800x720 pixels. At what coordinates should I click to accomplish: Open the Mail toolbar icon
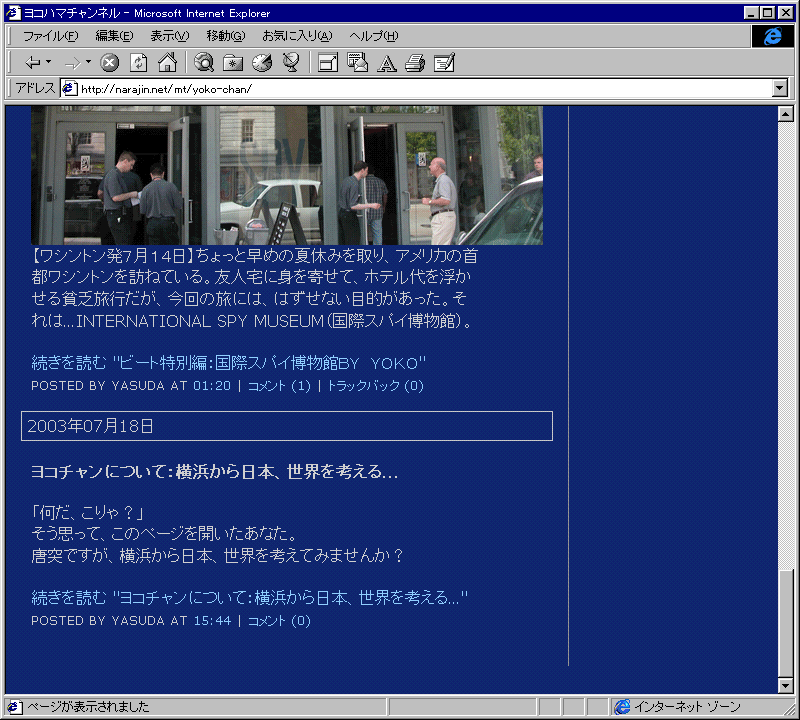tap(357, 63)
